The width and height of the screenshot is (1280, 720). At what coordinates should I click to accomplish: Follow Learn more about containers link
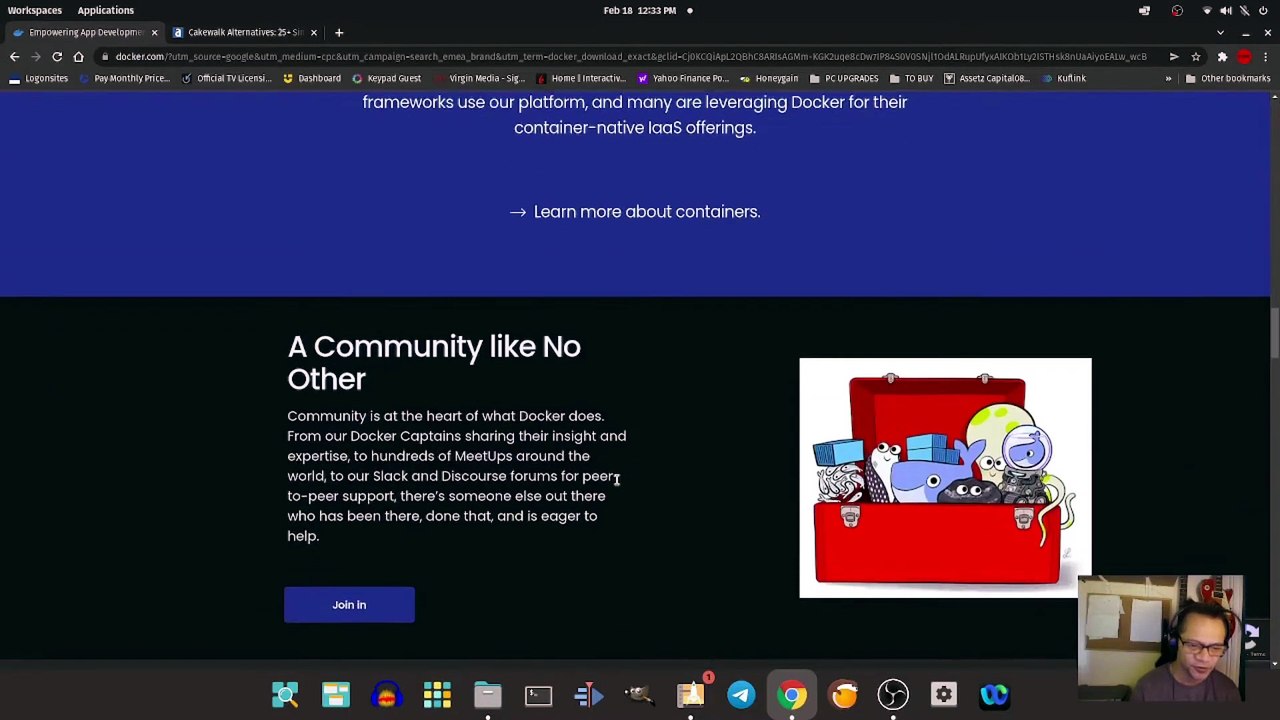pyautogui.click(x=635, y=212)
